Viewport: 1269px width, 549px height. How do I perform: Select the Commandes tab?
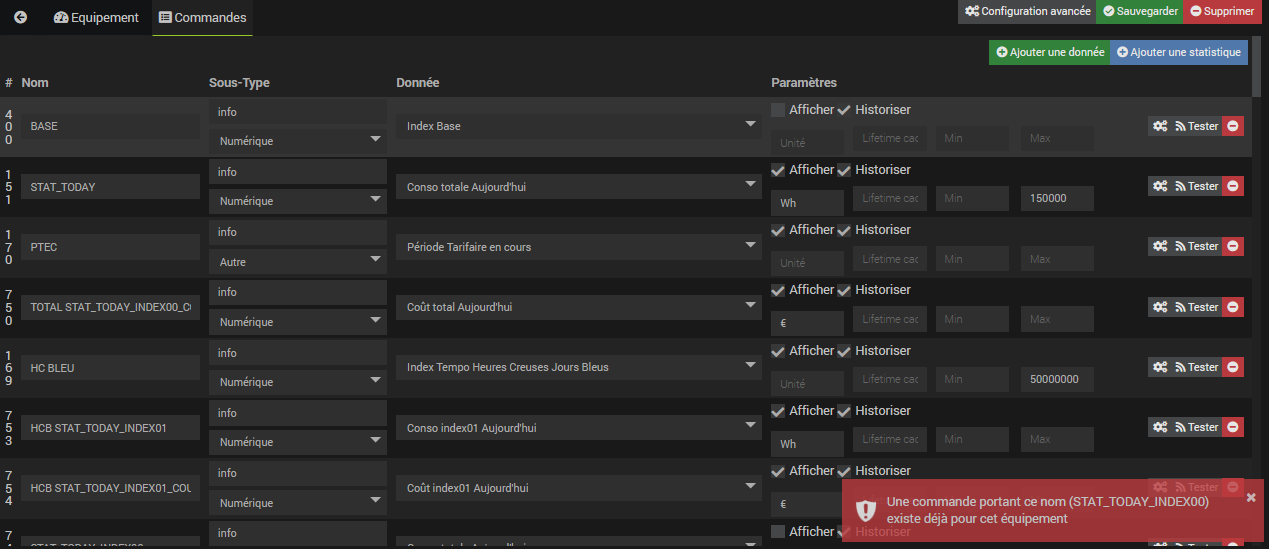(202, 18)
